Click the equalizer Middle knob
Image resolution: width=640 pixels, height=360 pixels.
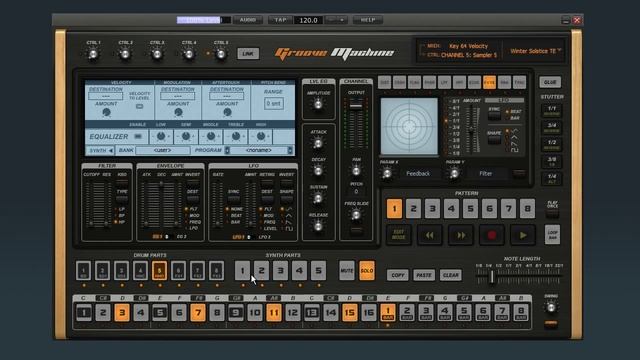[x=211, y=136]
